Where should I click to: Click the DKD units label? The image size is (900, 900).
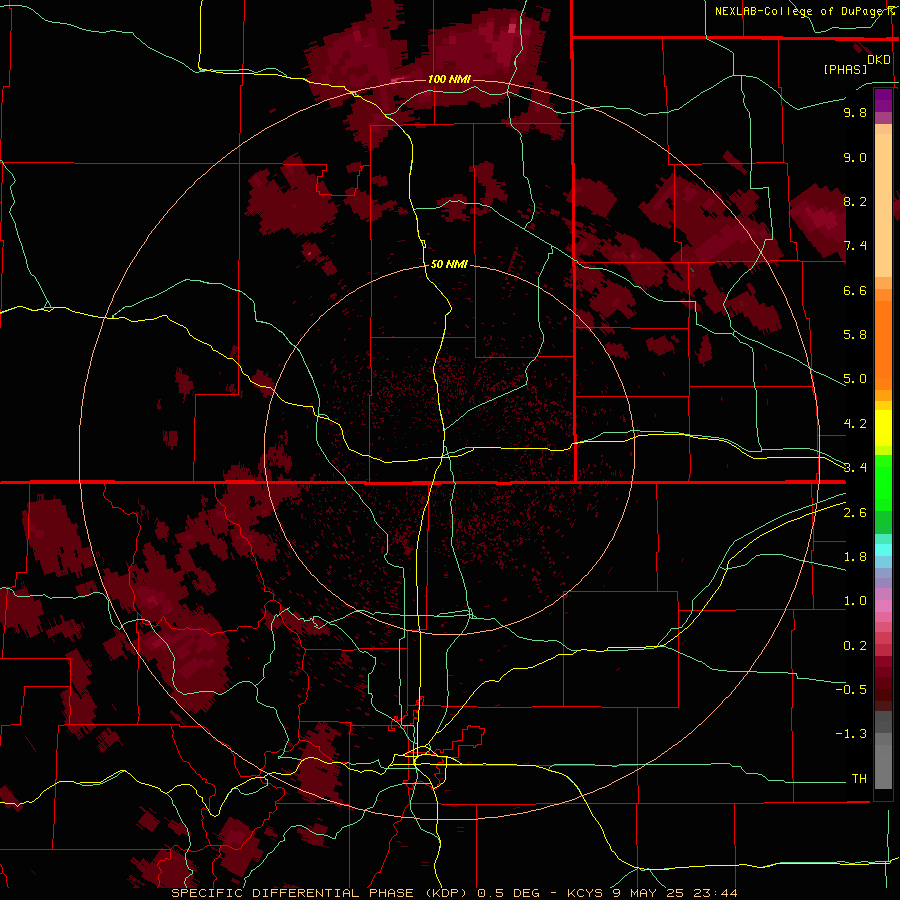[x=879, y=59]
